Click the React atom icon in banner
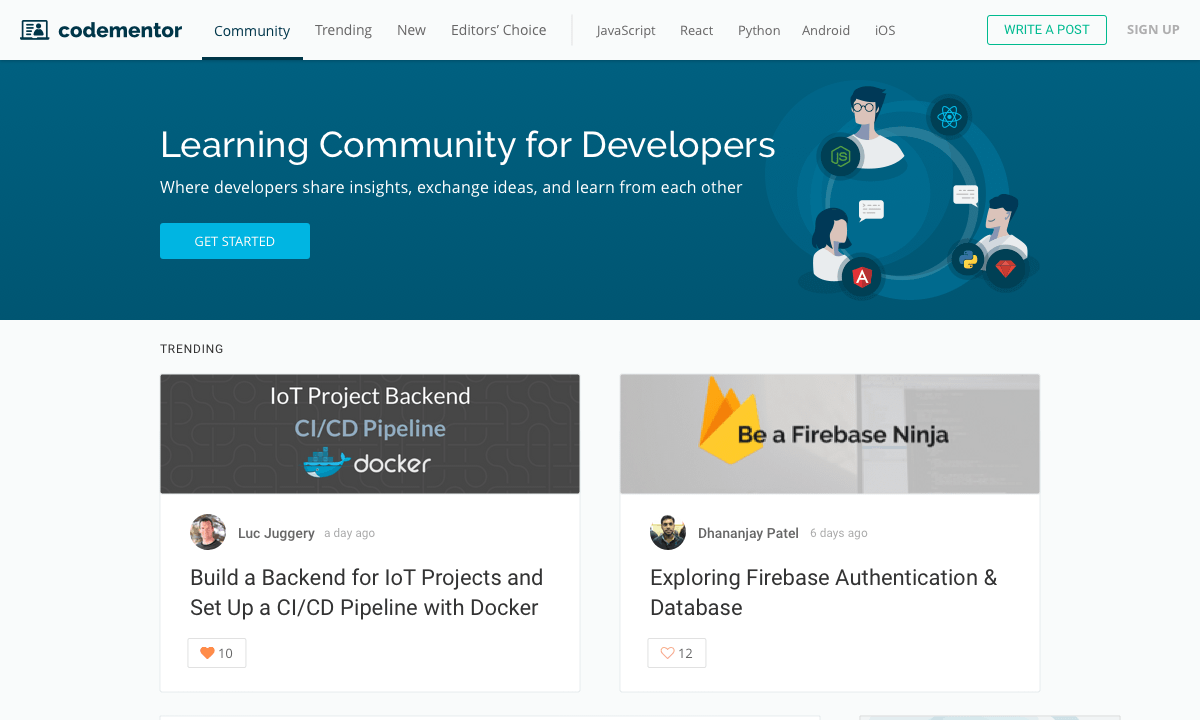Image resolution: width=1200 pixels, height=720 pixels. [949, 117]
